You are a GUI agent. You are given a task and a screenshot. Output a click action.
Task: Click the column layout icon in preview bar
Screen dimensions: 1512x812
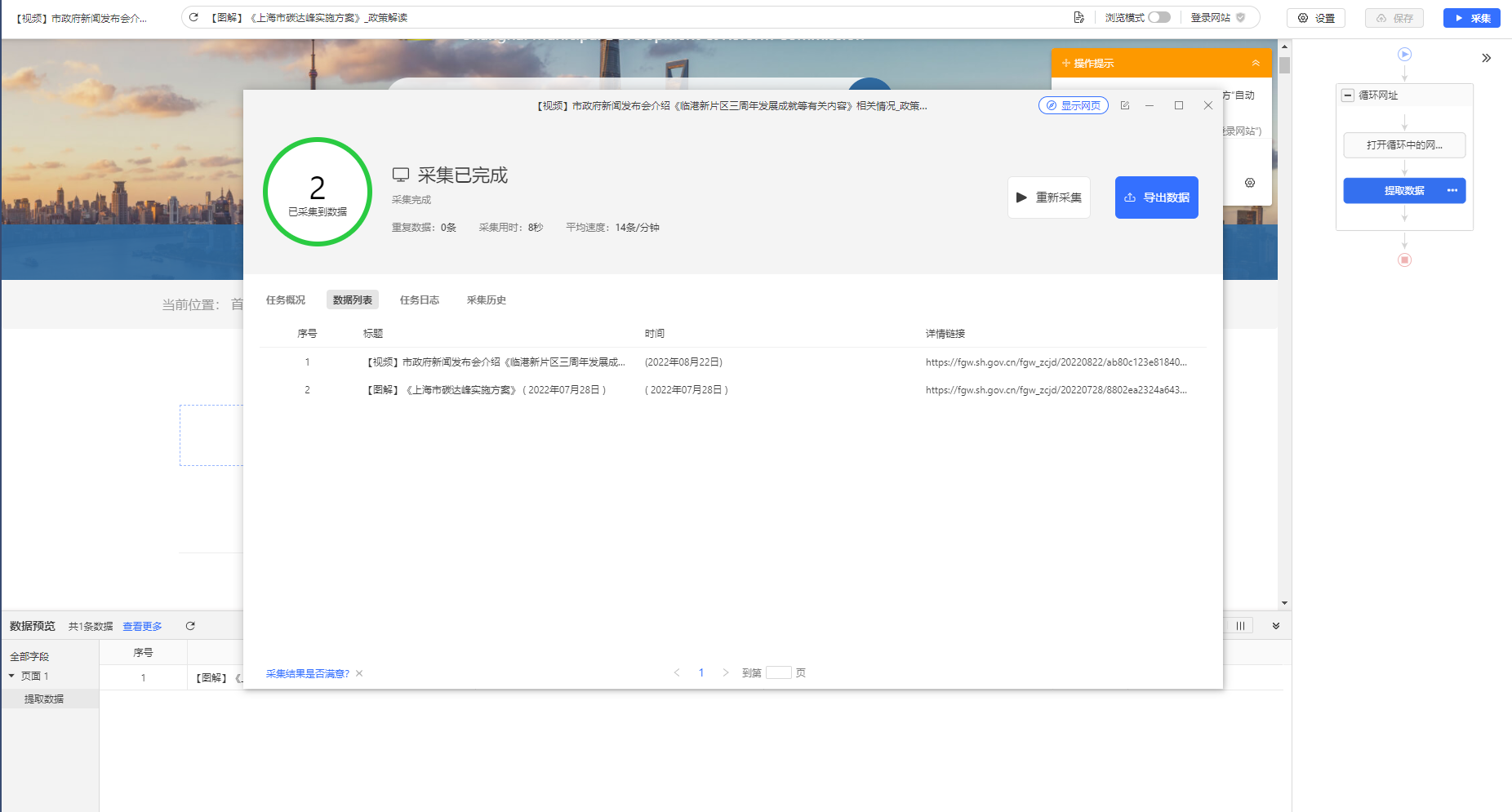click(x=1240, y=626)
